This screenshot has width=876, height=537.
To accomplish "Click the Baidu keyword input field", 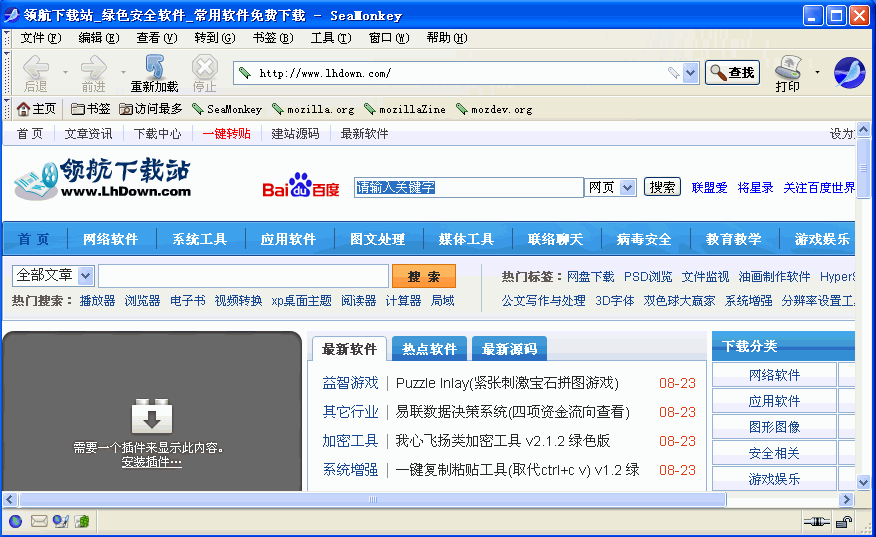I will tap(469, 187).
